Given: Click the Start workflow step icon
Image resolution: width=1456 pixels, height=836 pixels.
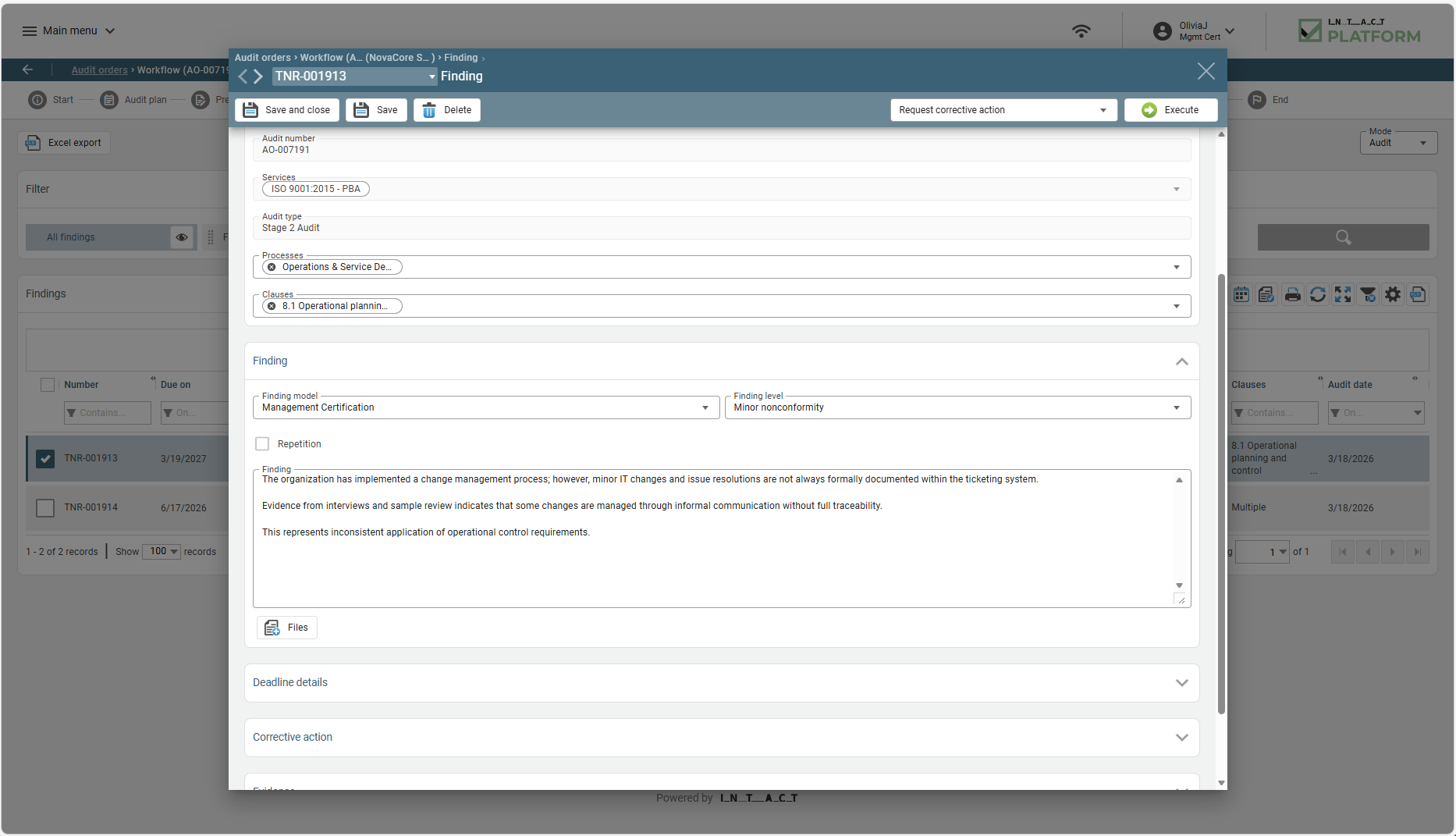Looking at the screenshot, I should [37, 100].
